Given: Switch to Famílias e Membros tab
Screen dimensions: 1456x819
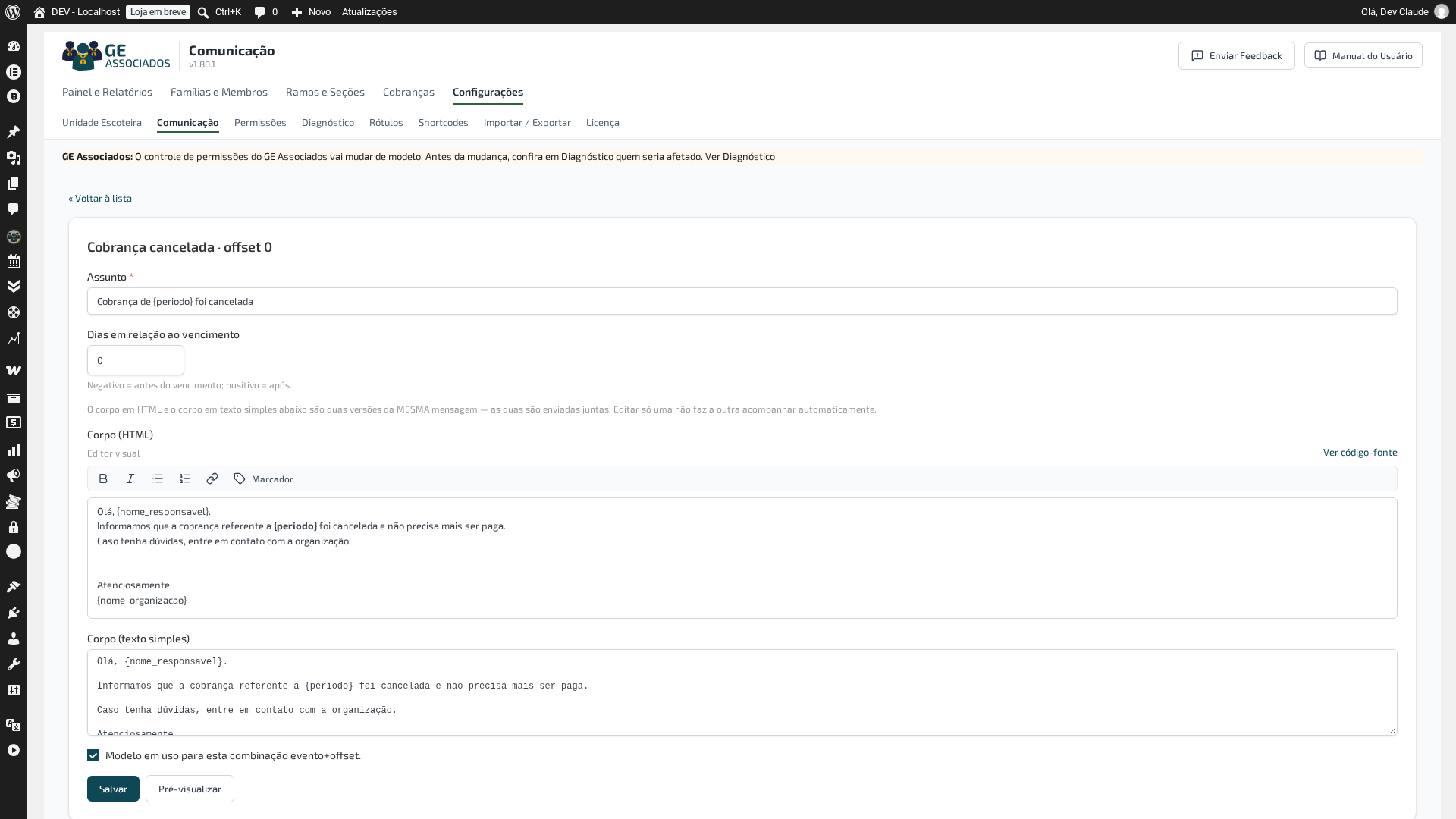Looking at the screenshot, I should click(219, 92).
